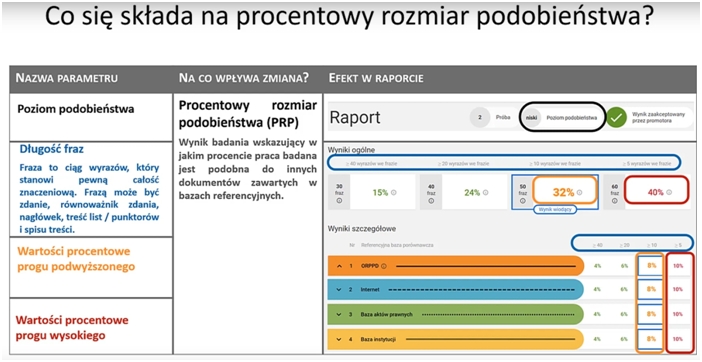This screenshot has width=702, height=362.
Task: Click the '50 fraz' counter
Action: click(x=523, y=192)
